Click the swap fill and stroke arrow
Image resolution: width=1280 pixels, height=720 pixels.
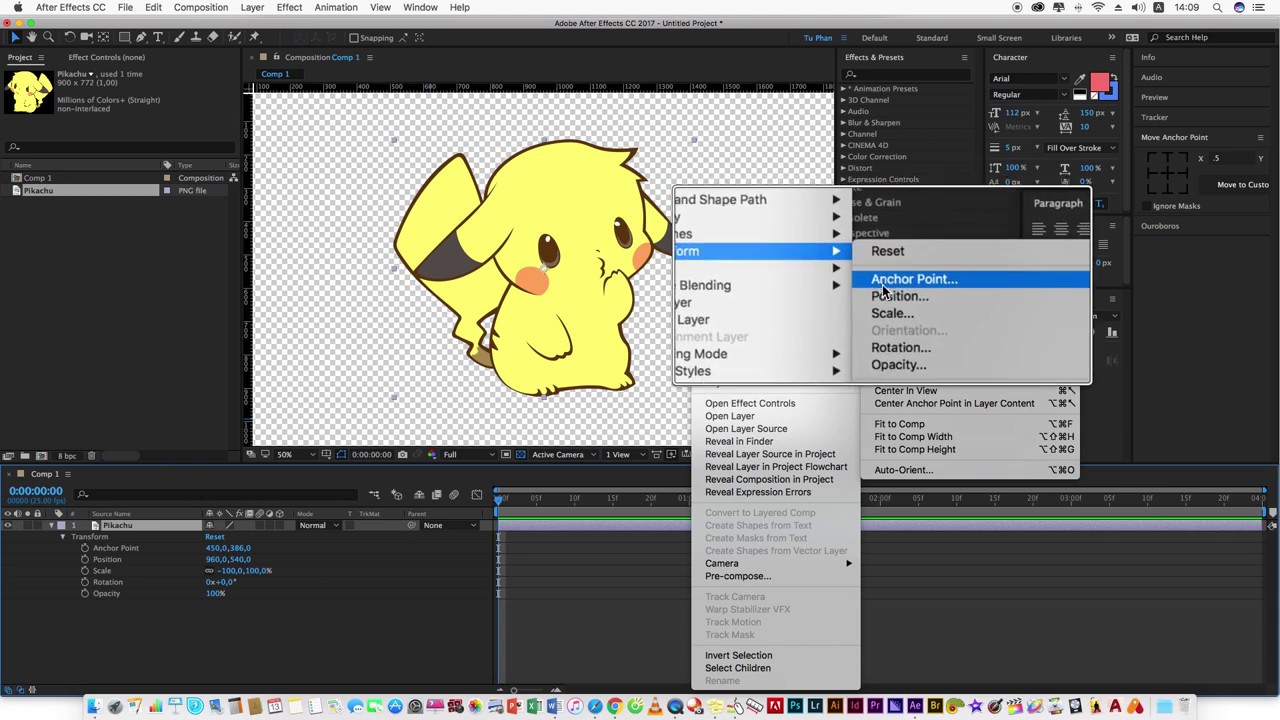tap(1114, 77)
